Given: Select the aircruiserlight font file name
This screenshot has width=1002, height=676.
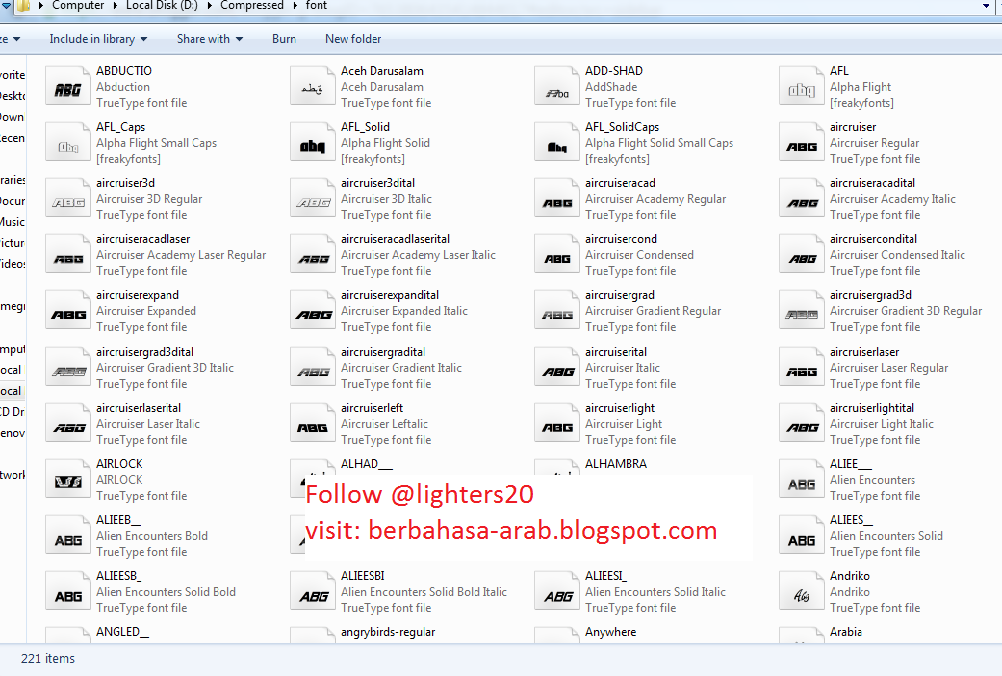Looking at the screenshot, I should pyautogui.click(x=620, y=408).
